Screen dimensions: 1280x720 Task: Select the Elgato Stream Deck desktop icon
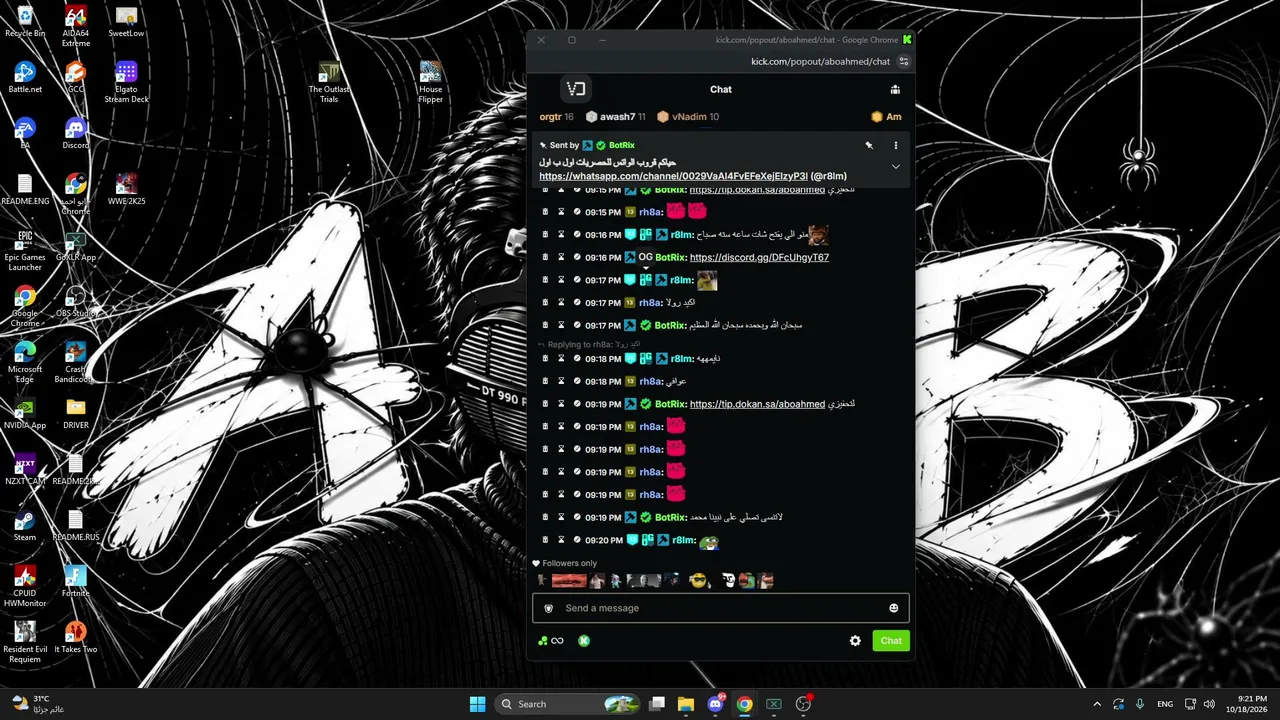(x=126, y=82)
